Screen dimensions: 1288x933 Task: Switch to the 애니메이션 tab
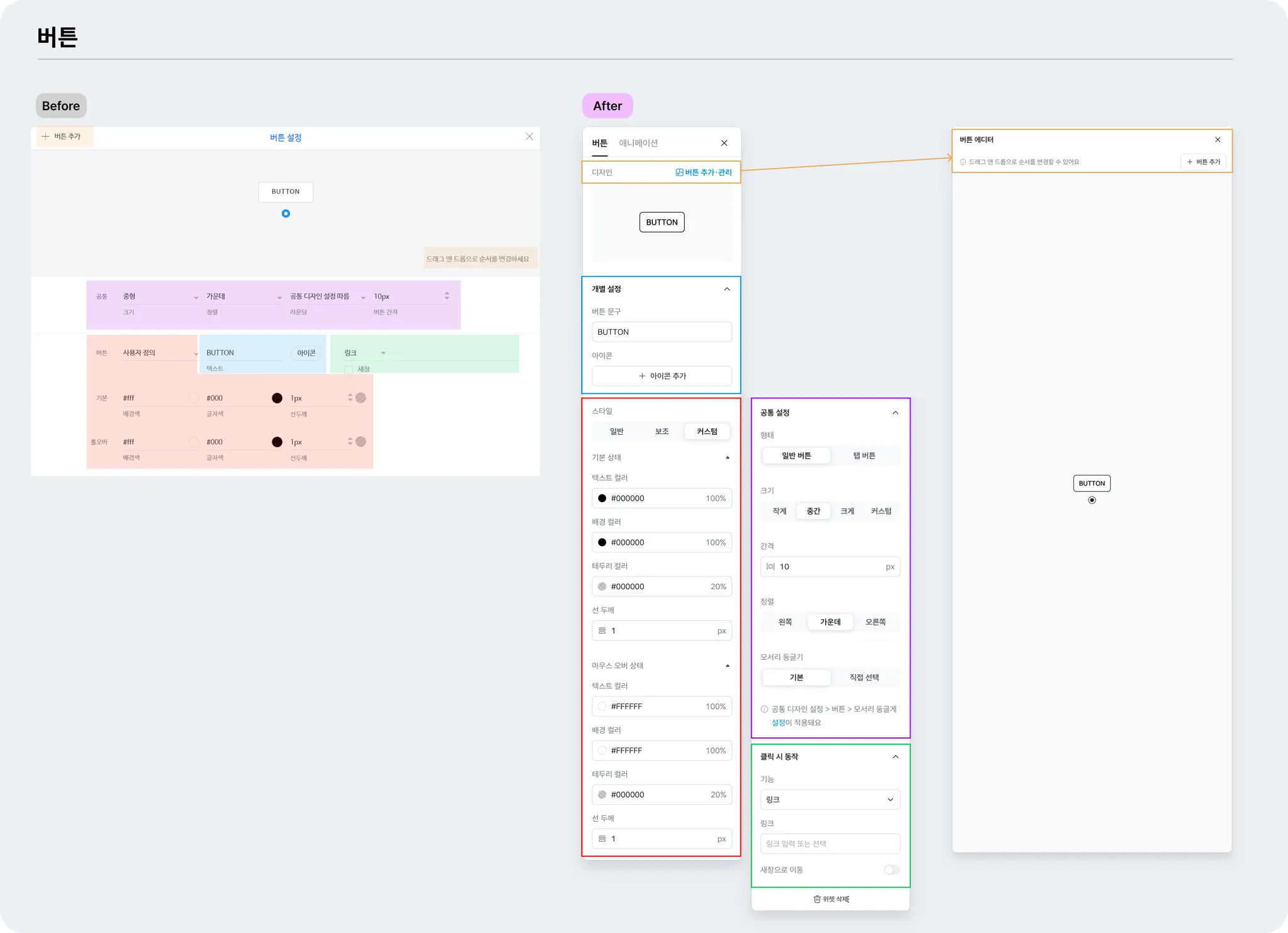638,143
